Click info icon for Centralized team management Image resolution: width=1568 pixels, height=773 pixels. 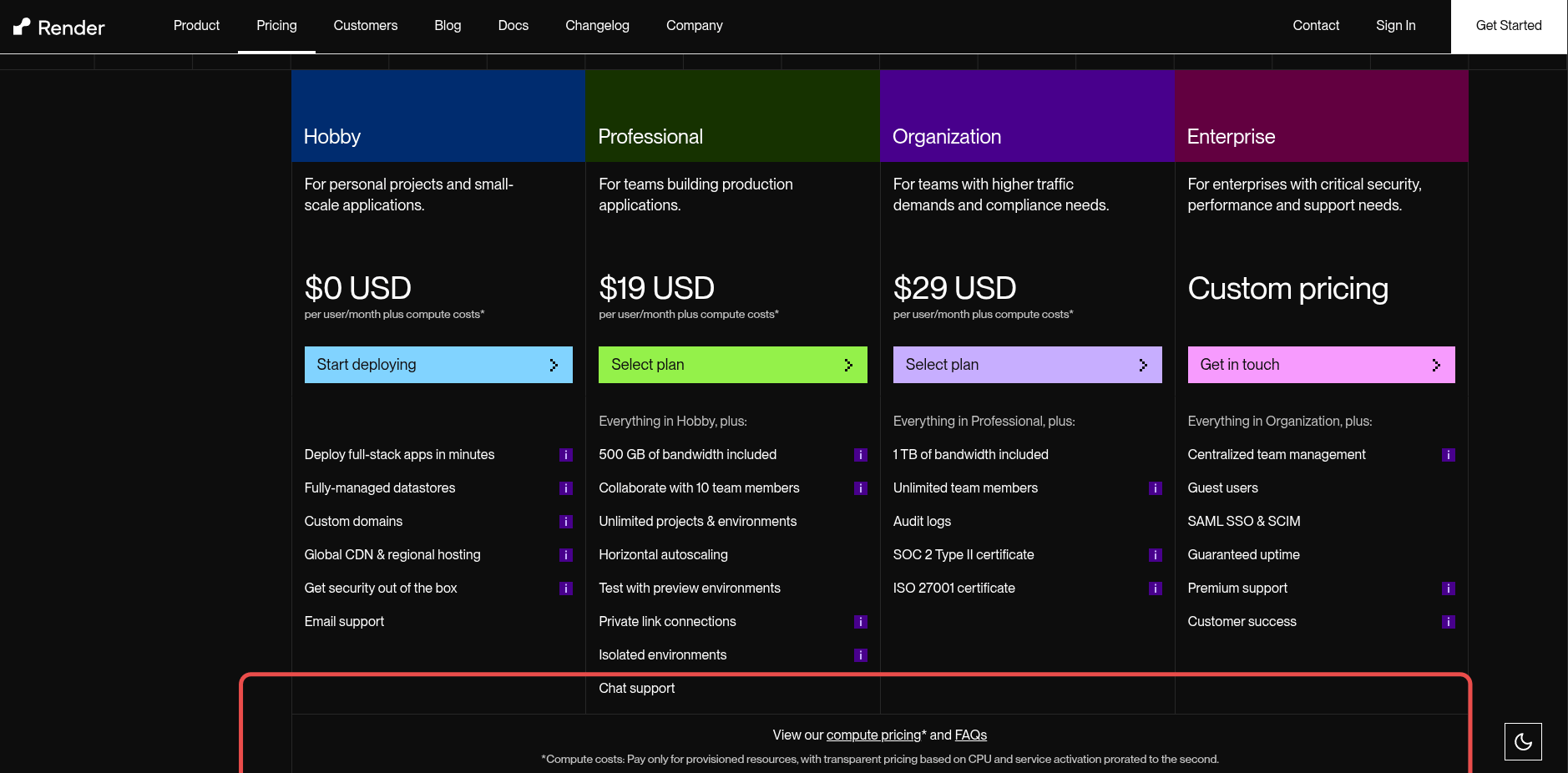point(1449,455)
